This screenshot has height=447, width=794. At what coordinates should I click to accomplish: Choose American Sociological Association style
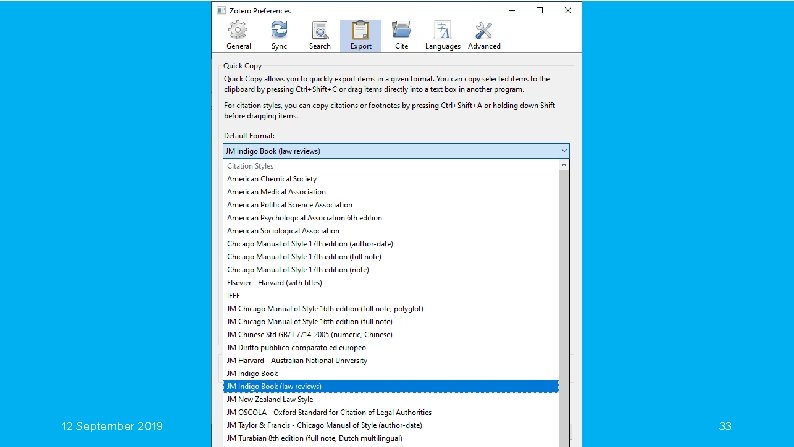pos(390,231)
